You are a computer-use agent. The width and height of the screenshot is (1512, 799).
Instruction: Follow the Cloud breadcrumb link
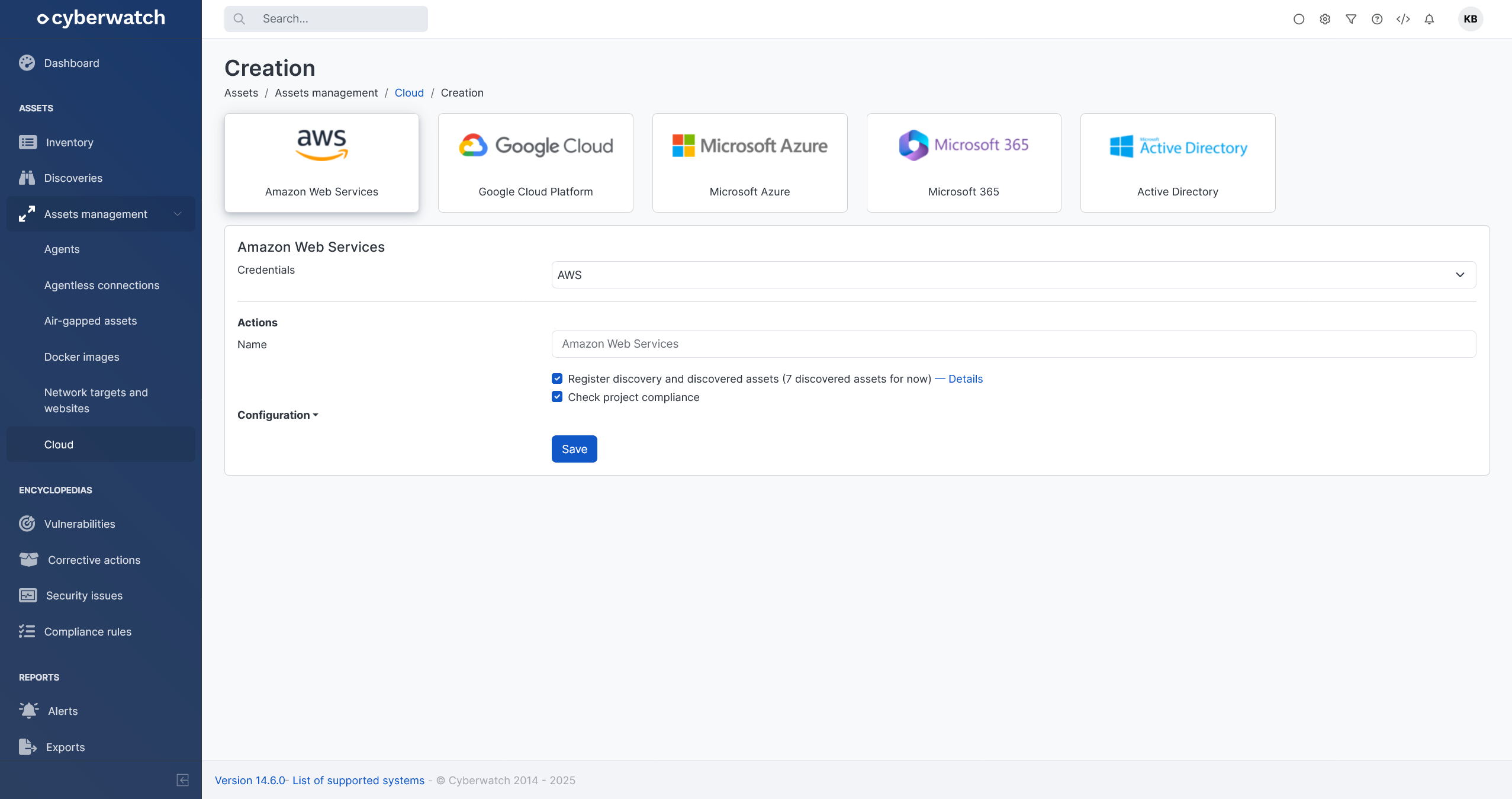click(409, 93)
